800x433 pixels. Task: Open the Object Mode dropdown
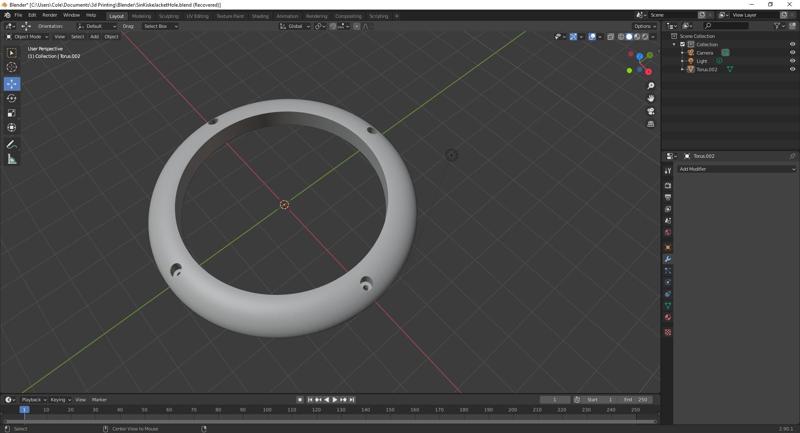[x=27, y=36]
